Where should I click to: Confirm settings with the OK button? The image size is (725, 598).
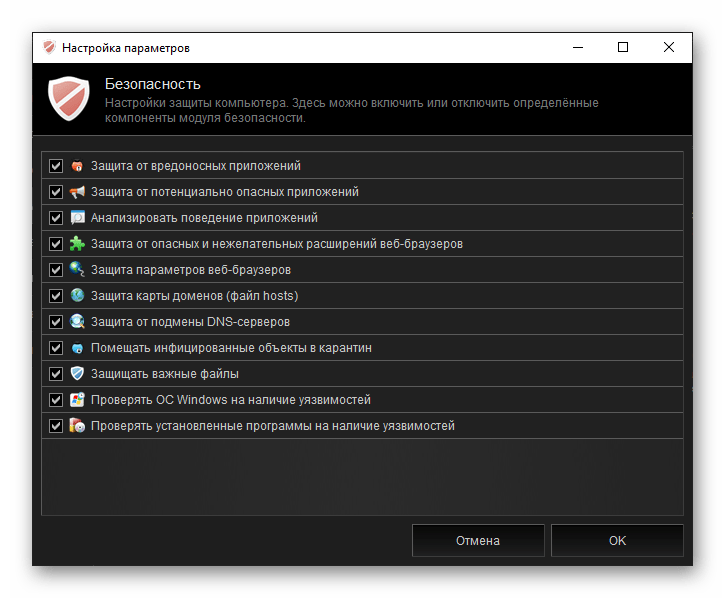(617, 540)
